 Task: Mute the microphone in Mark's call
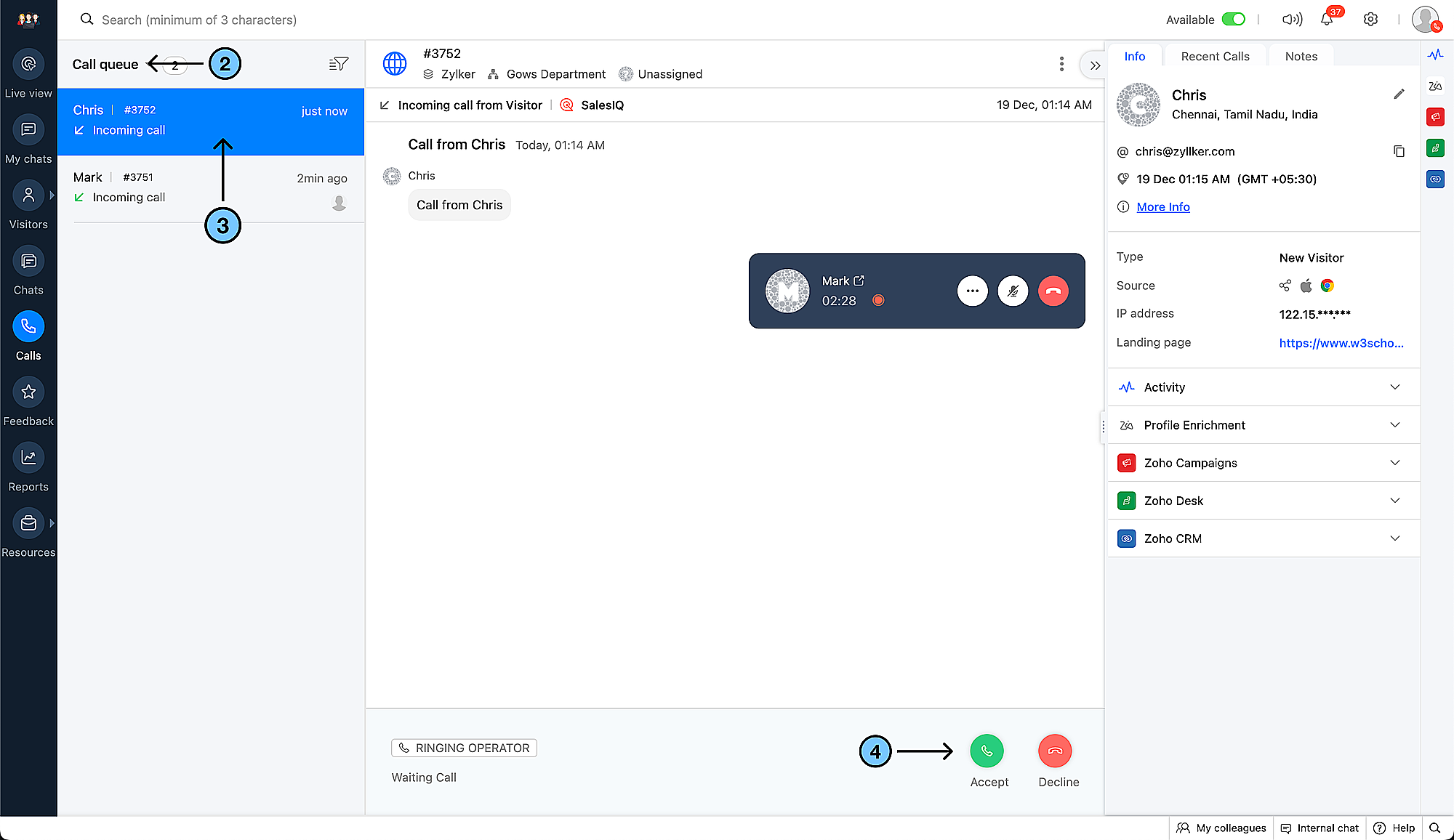(1013, 291)
